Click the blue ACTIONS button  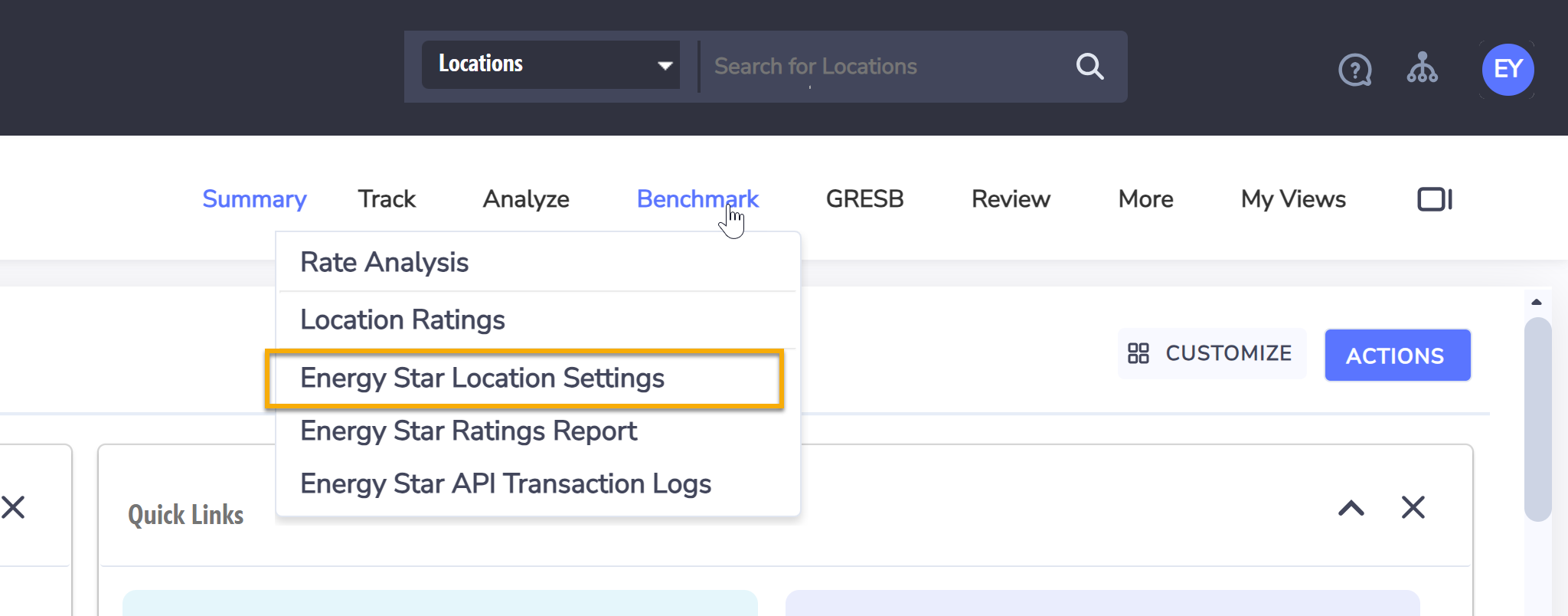coord(1397,355)
